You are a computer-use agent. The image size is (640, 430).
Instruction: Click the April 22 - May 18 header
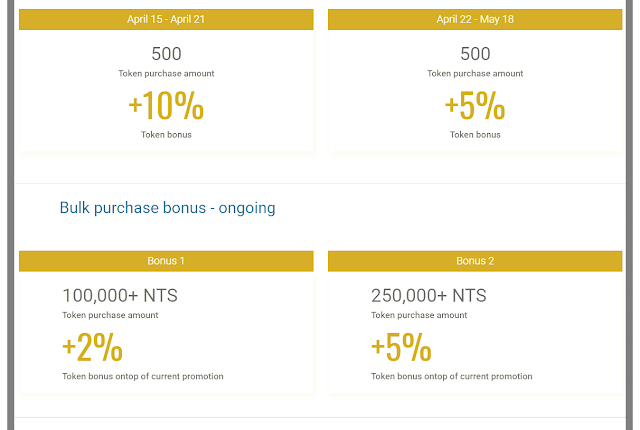(474, 19)
